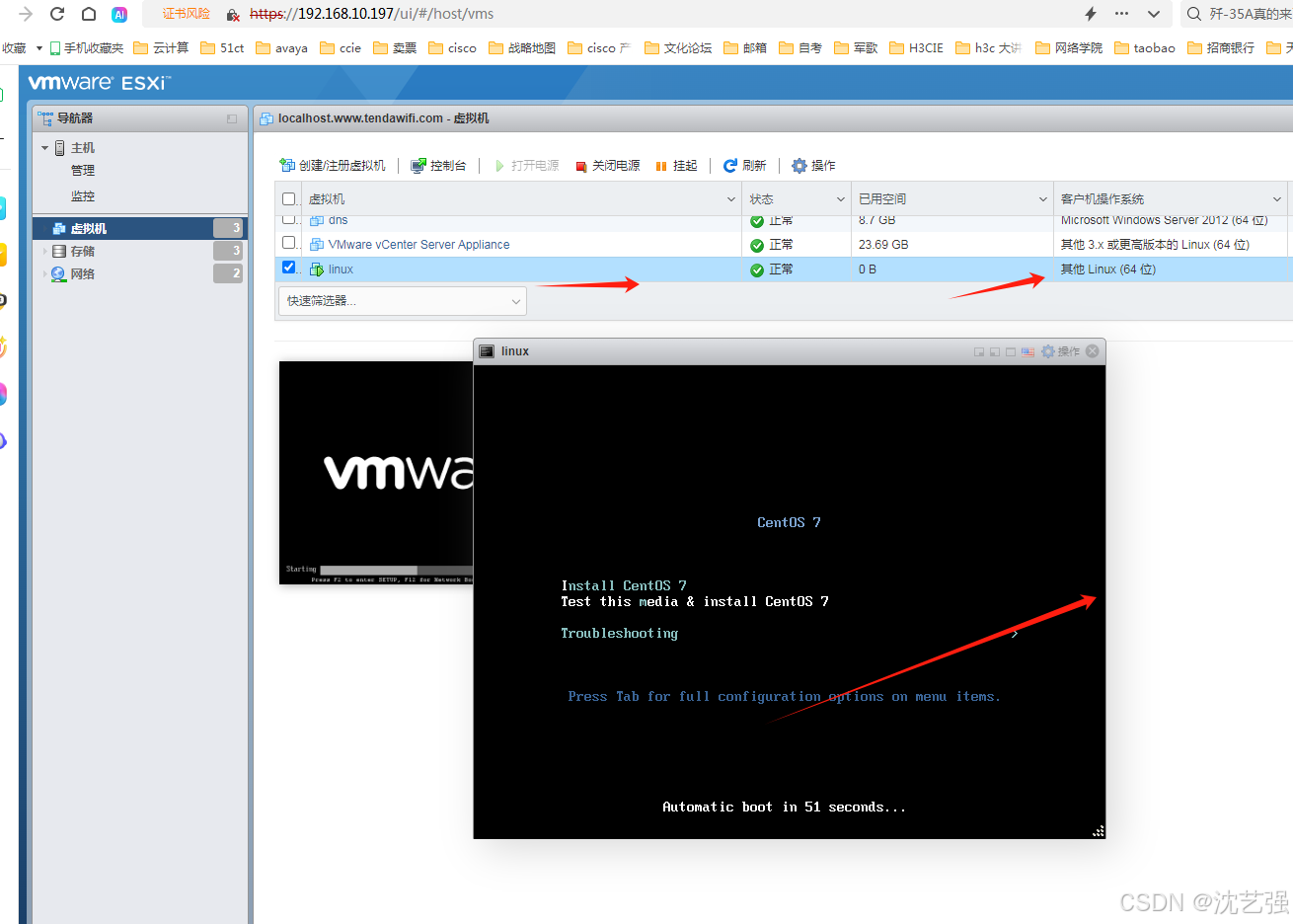Check the VMware vCenter Server Appliance checkbox
1293x924 pixels.
tap(289, 243)
